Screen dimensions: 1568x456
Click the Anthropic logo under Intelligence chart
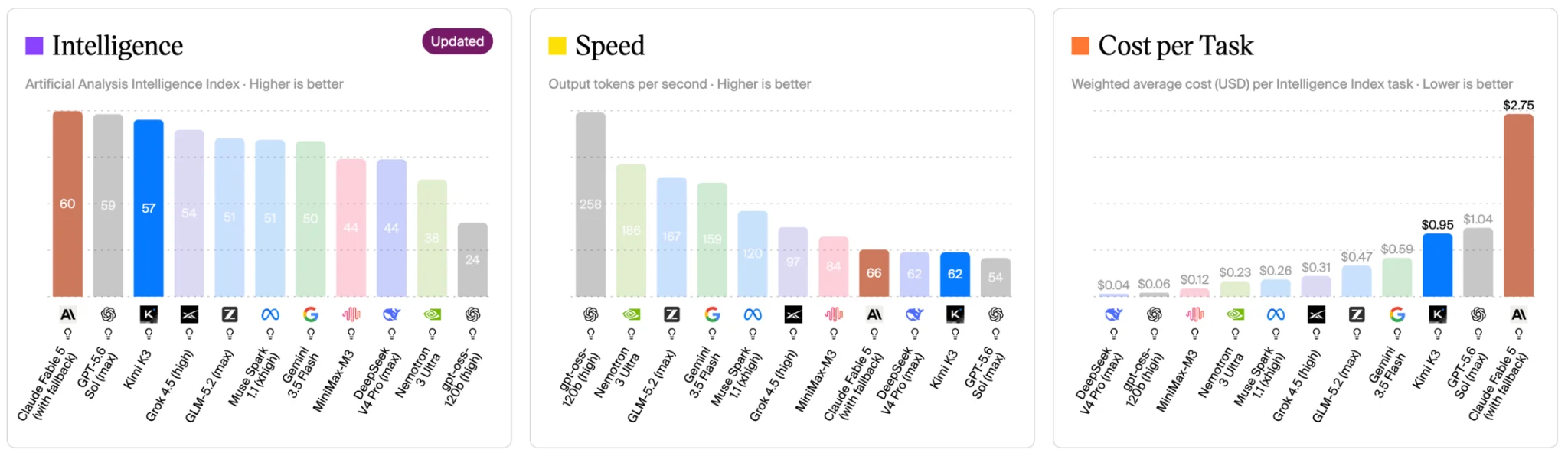[68, 314]
